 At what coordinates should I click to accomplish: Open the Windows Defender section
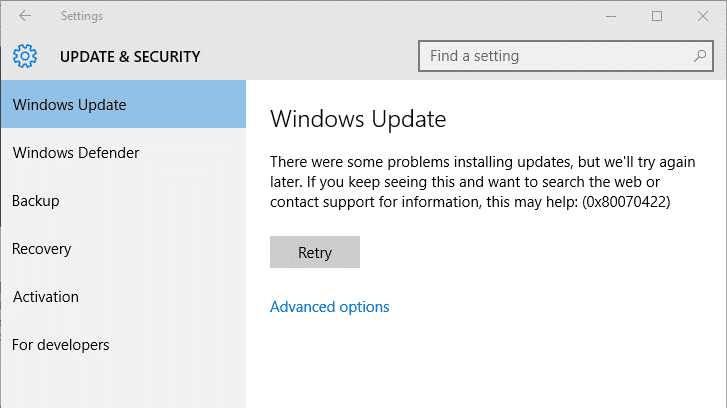75,153
